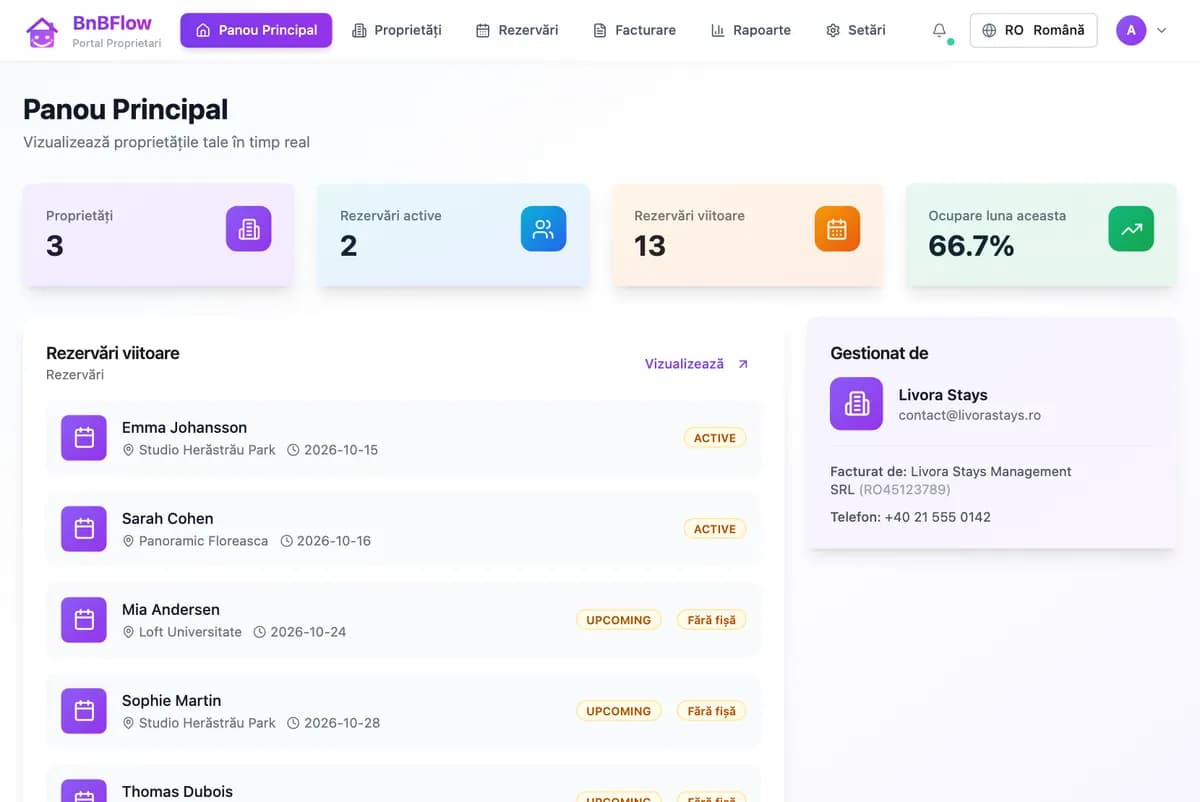
Task: Click the Thomas Dubois reservation name
Action: point(177,792)
